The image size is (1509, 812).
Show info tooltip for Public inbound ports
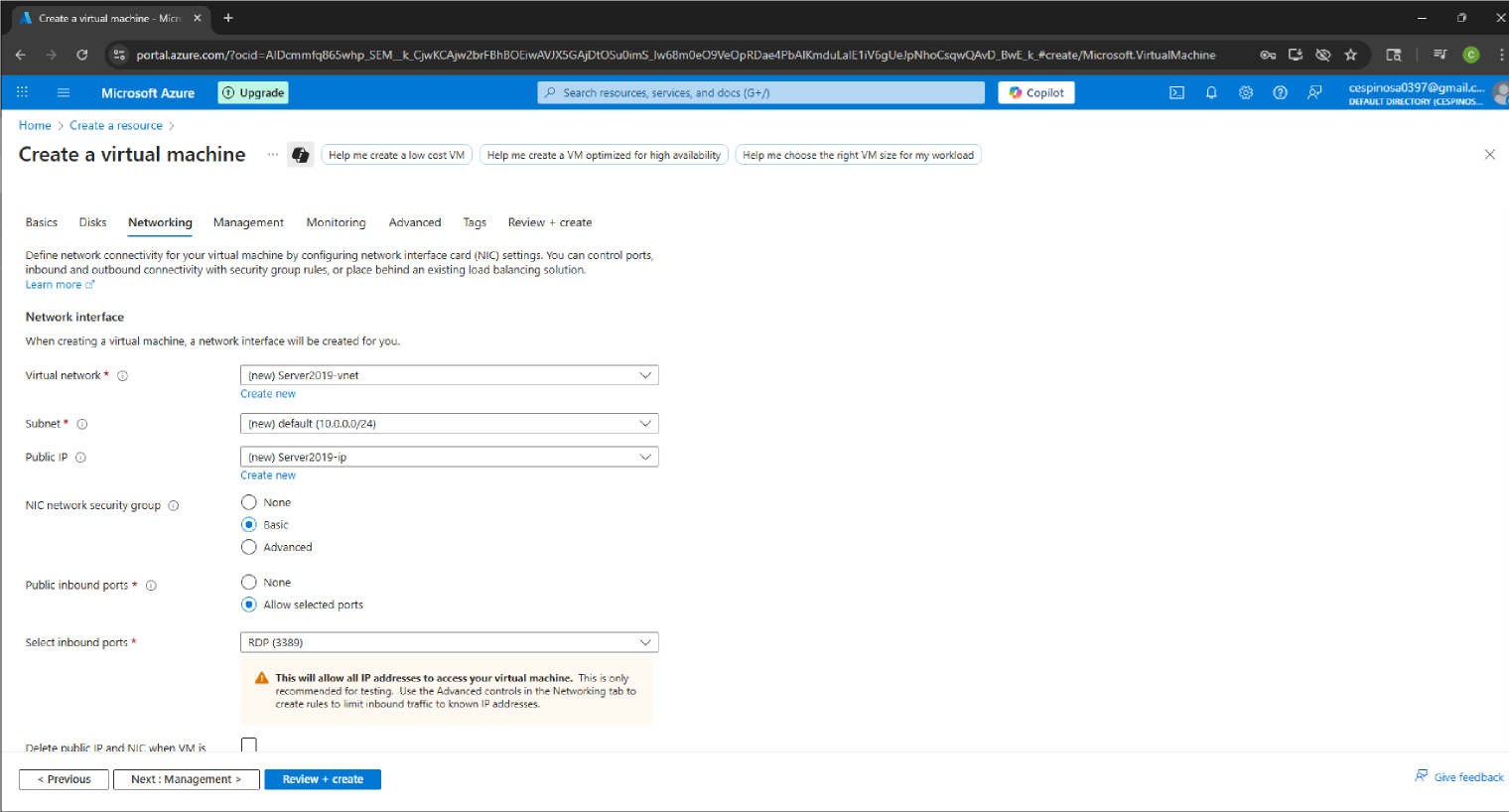tap(151, 586)
